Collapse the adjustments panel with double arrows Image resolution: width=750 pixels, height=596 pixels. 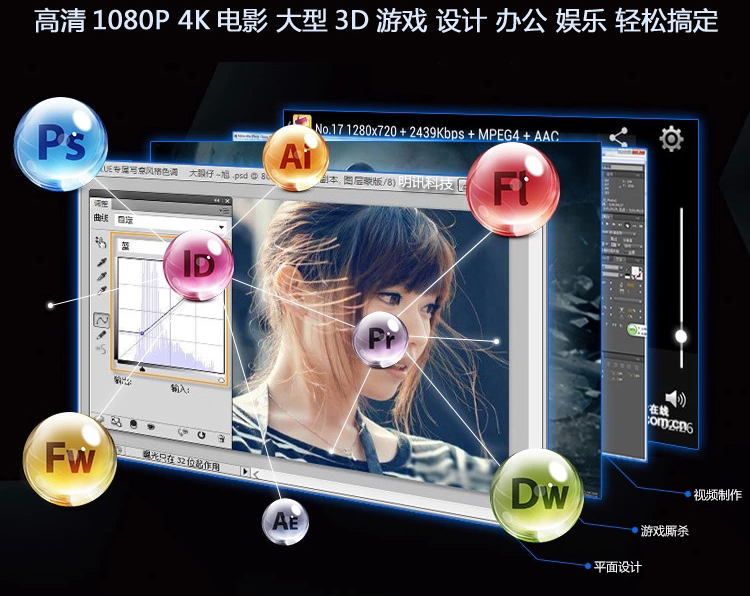coord(217,200)
